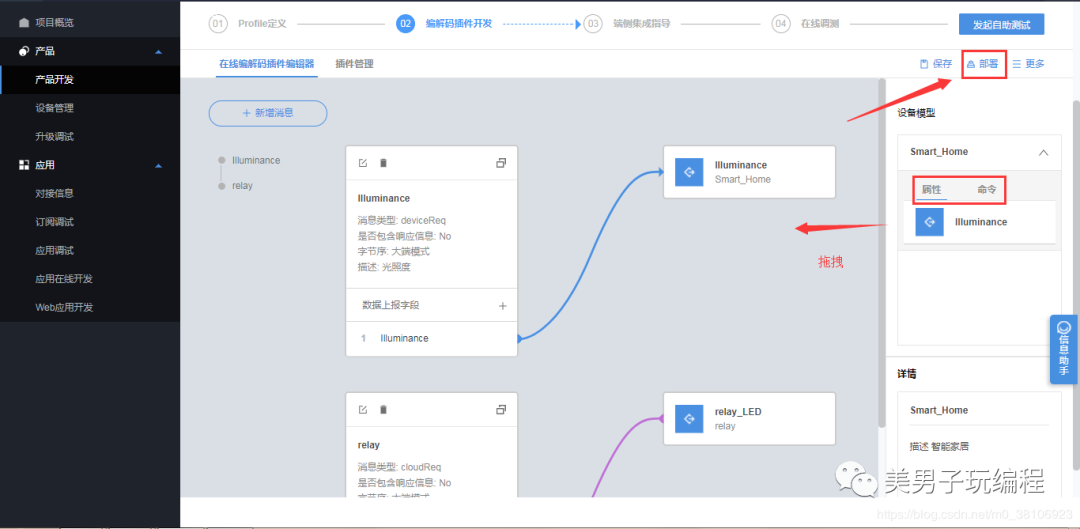Select relay in message list outline

pyautogui.click(x=242, y=186)
